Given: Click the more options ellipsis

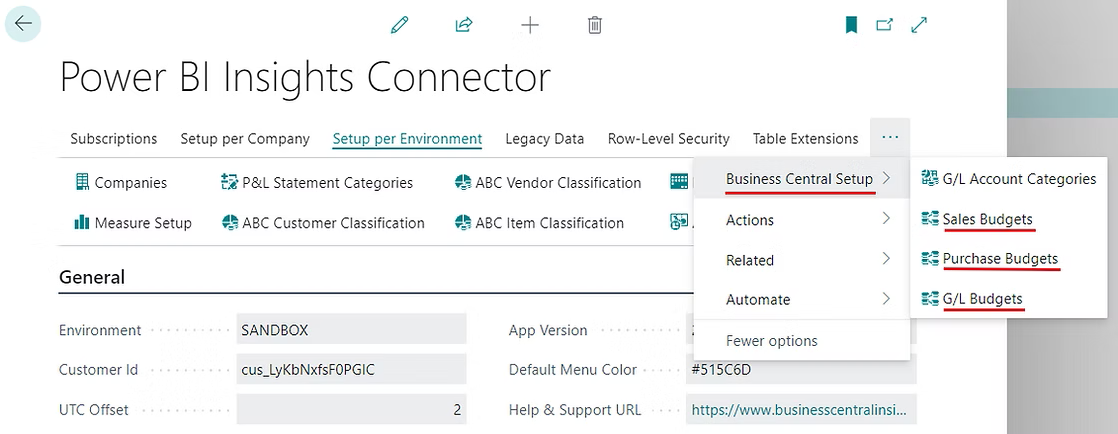Looking at the screenshot, I should pyautogui.click(x=890, y=138).
